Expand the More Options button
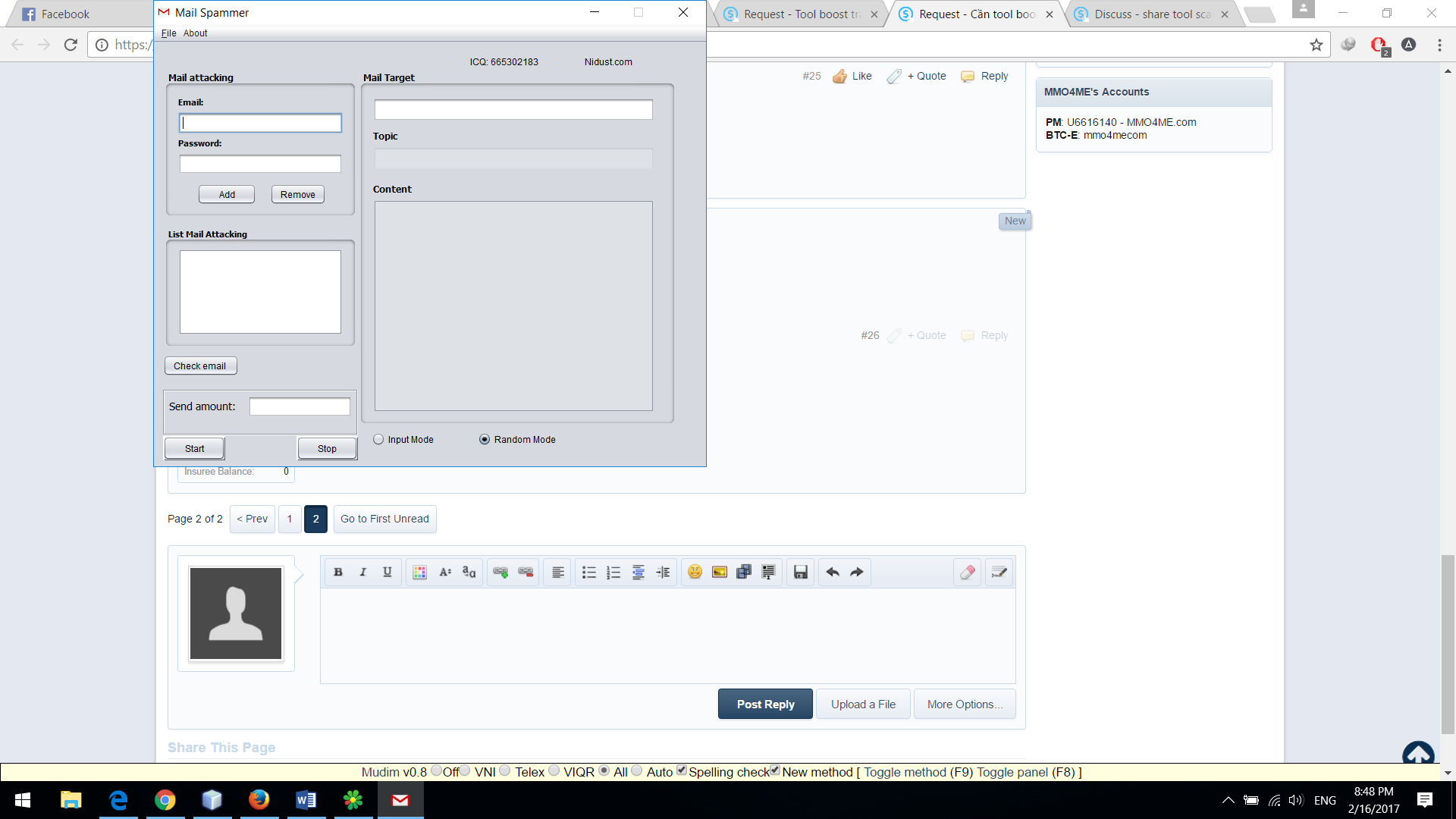 (x=964, y=704)
